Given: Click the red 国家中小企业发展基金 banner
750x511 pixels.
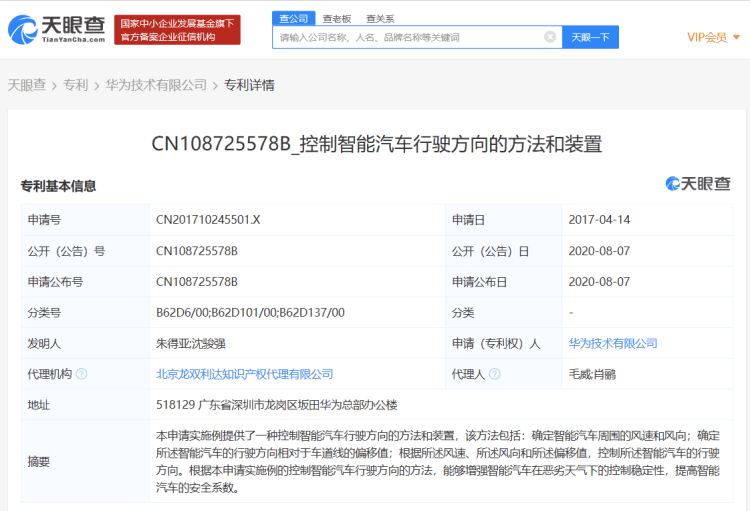Looking at the screenshot, I should pyautogui.click(x=177, y=30).
